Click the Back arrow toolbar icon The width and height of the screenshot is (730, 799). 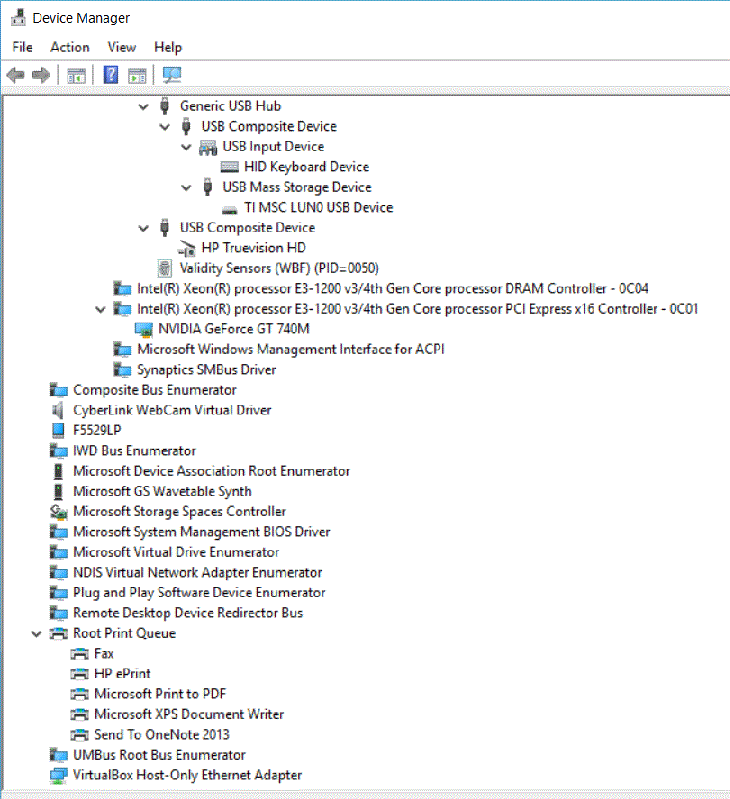15,75
